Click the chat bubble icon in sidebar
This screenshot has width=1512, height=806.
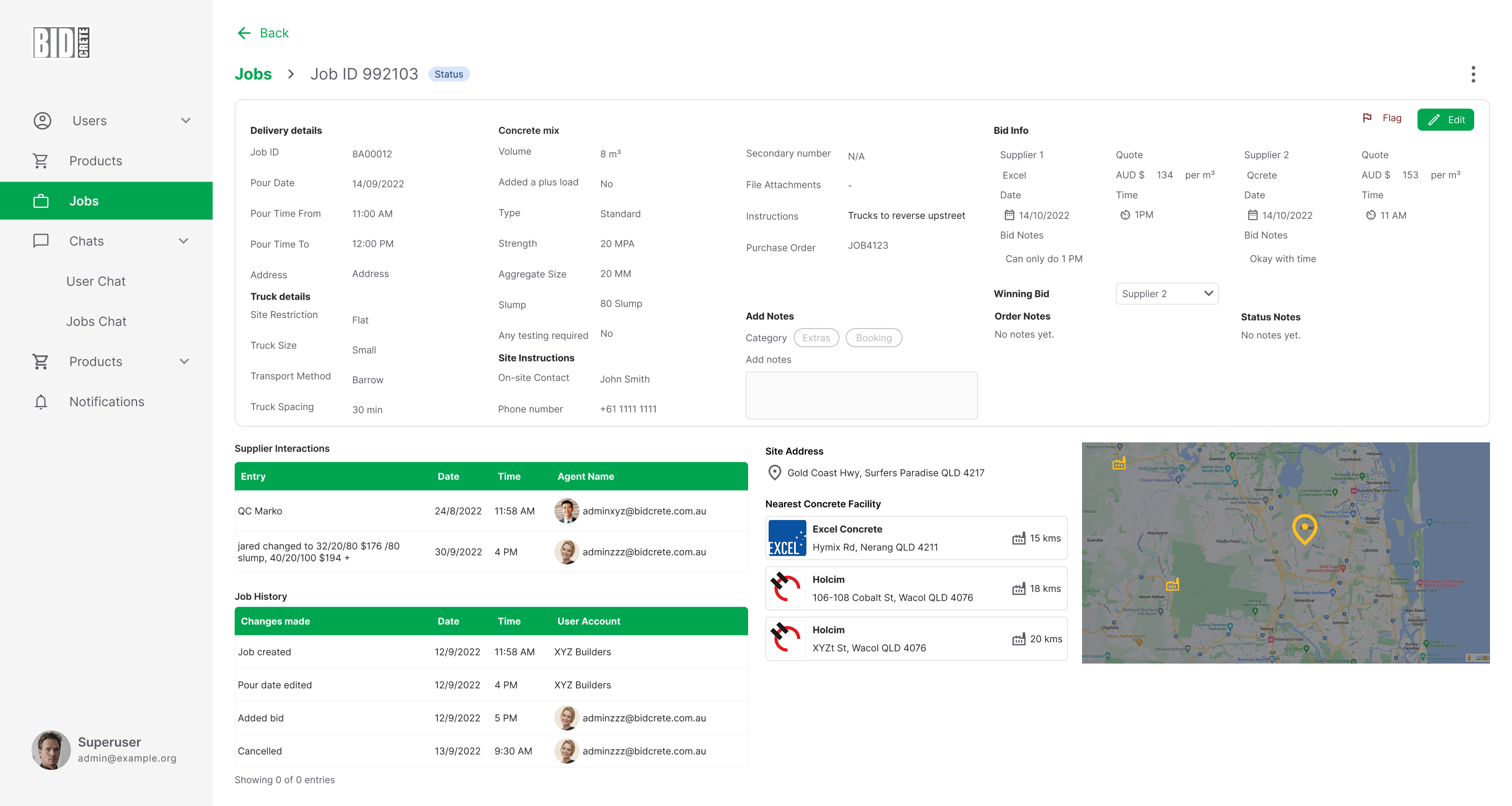[41, 240]
